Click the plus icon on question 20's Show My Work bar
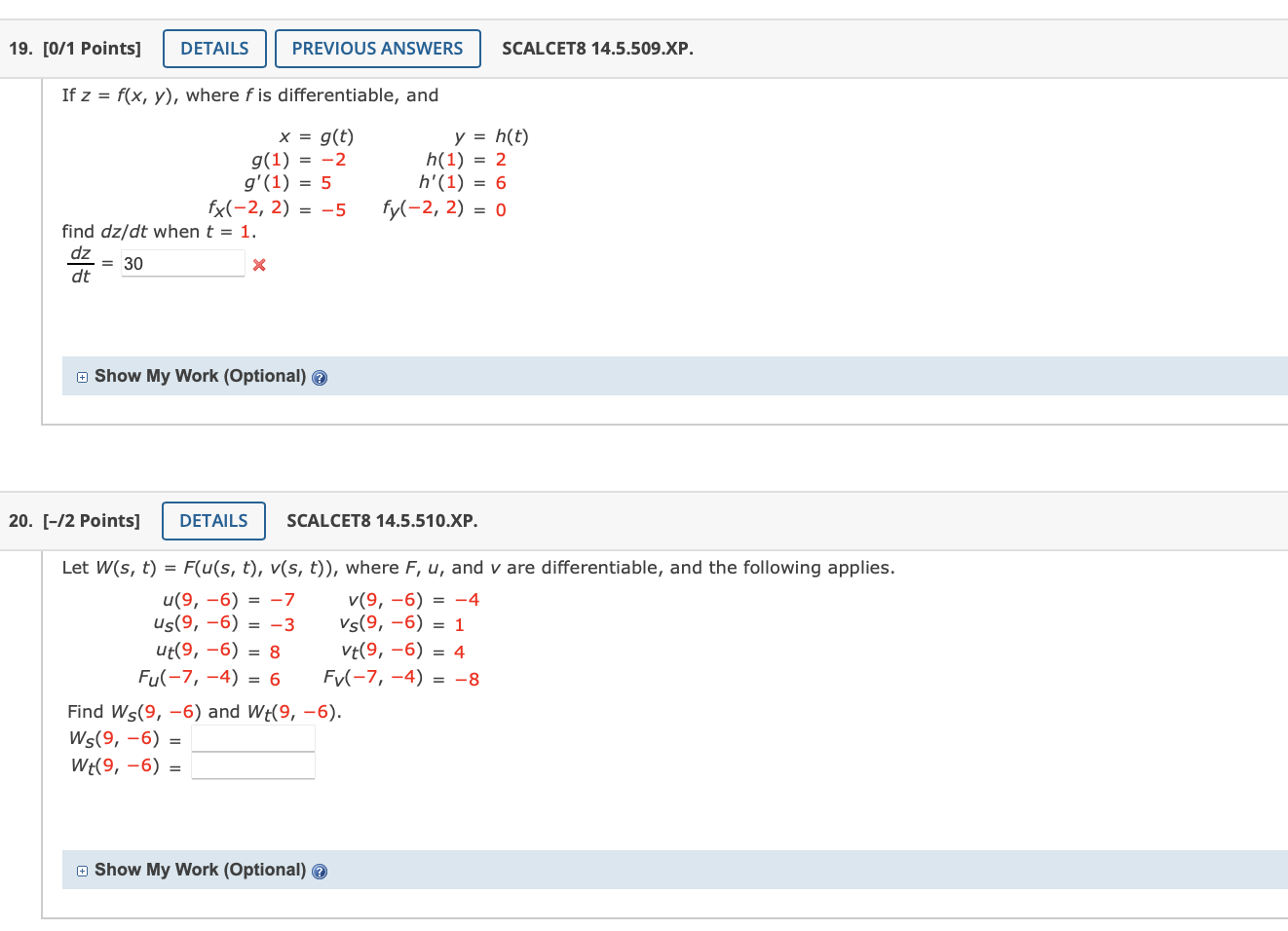The height and width of the screenshot is (931, 1288). pos(83,870)
